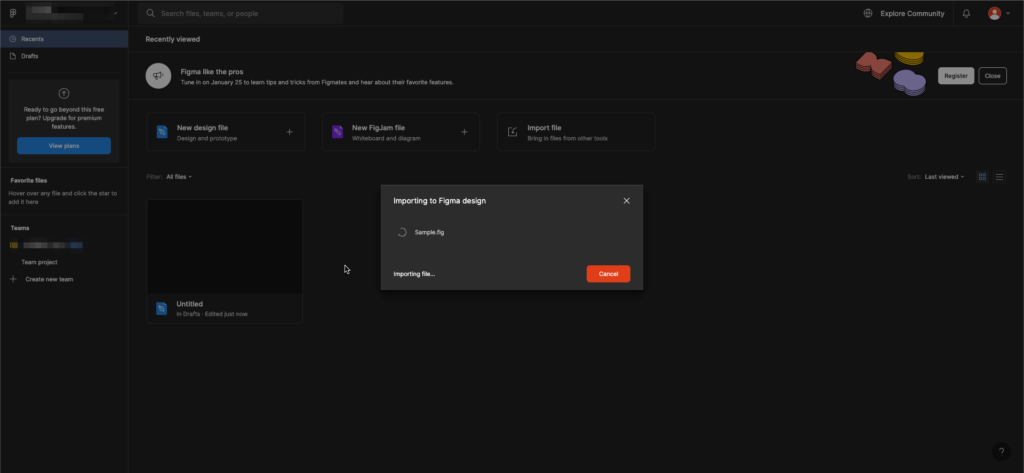This screenshot has height=473, width=1024.
Task: Switch to list view
Action: click(x=999, y=177)
